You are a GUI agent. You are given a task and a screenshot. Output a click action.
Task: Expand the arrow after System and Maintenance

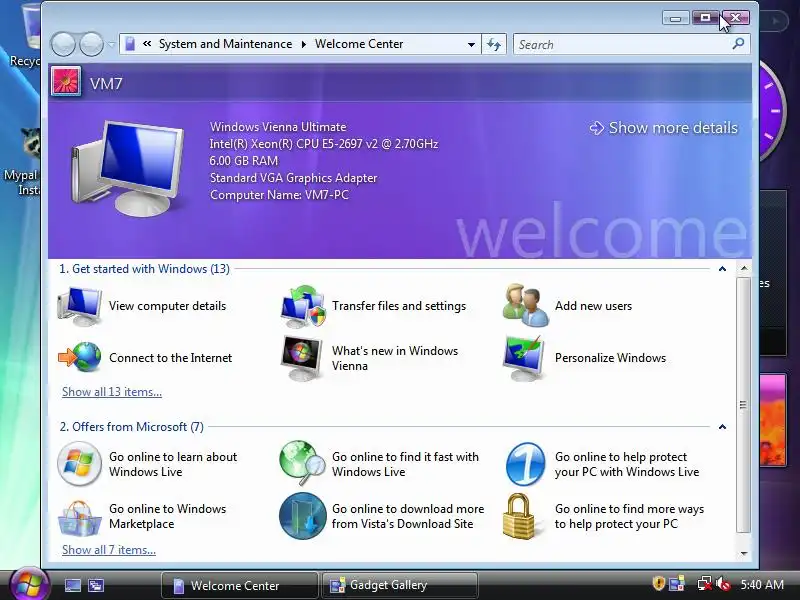click(304, 44)
